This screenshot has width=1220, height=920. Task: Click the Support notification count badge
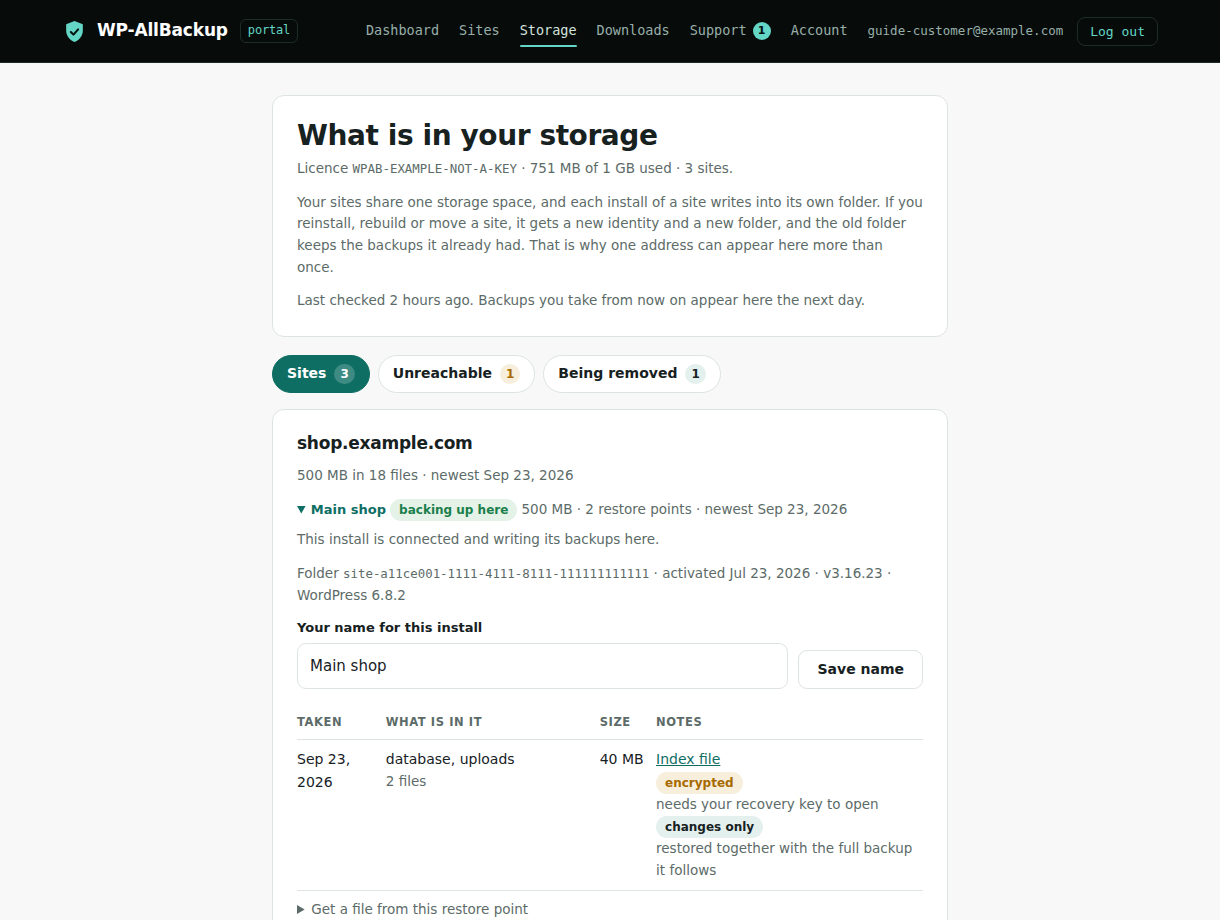[x=762, y=31]
